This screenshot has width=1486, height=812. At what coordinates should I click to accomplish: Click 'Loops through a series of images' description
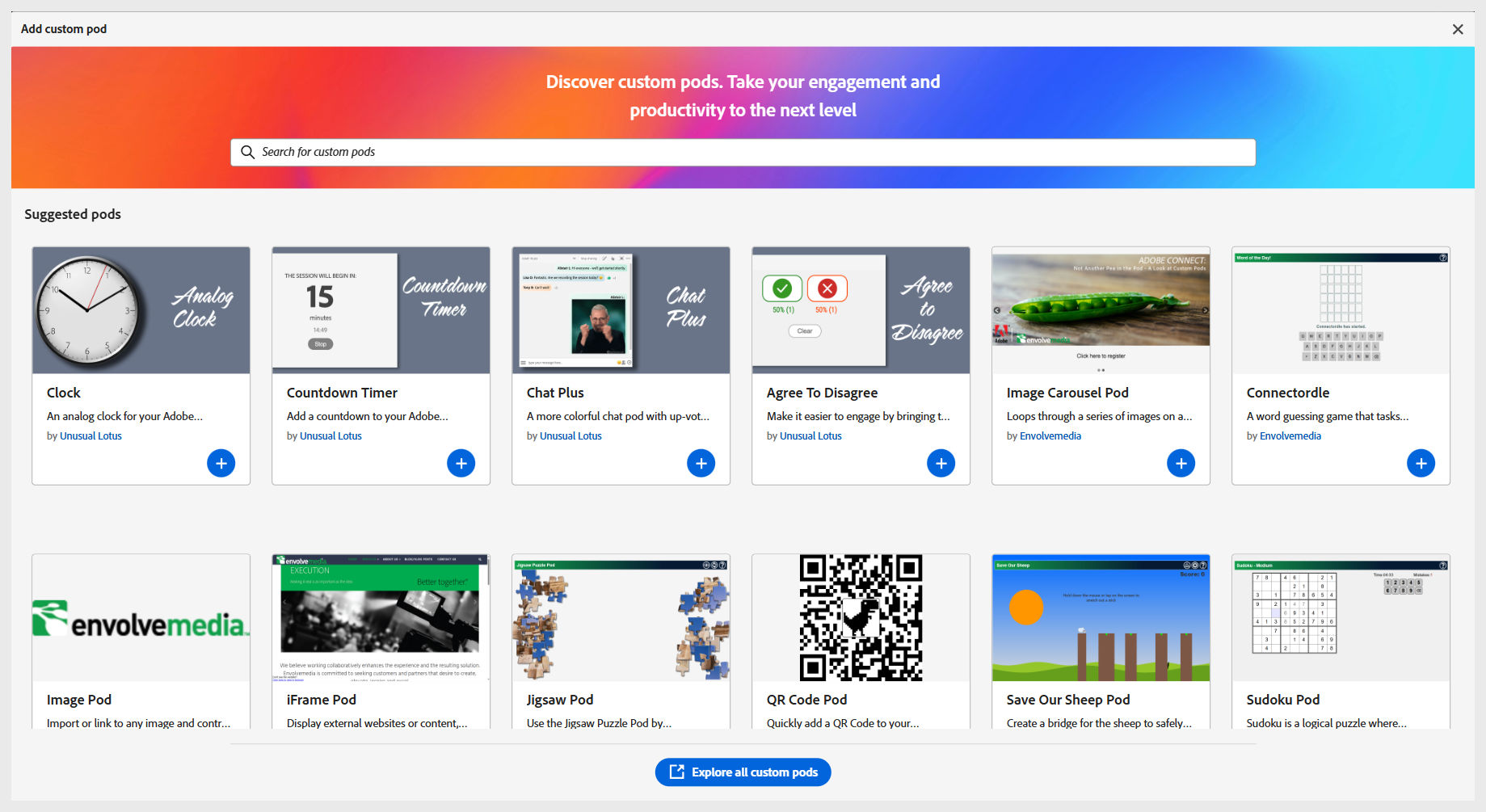[1099, 416]
